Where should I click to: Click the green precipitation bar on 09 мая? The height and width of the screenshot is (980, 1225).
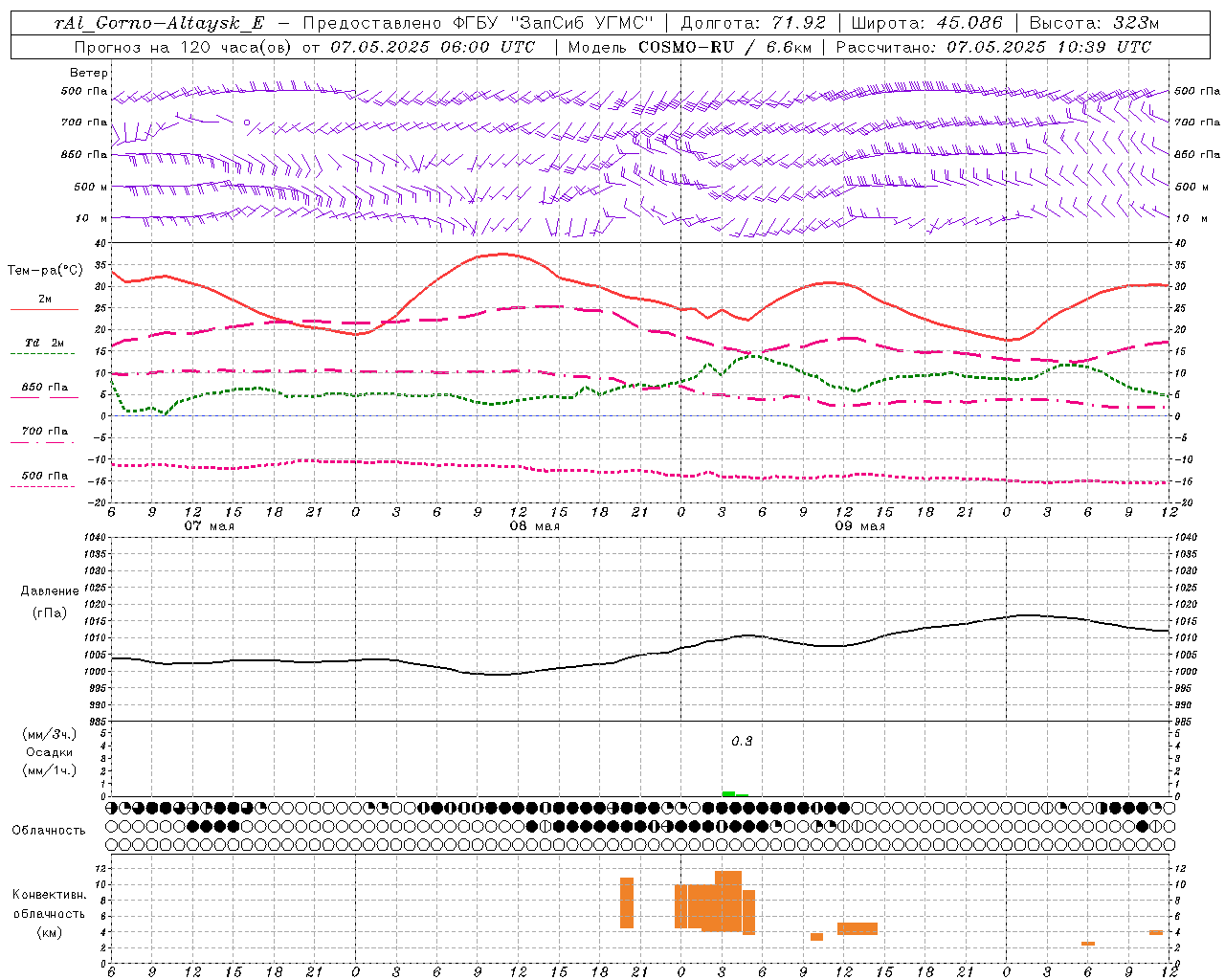(729, 793)
